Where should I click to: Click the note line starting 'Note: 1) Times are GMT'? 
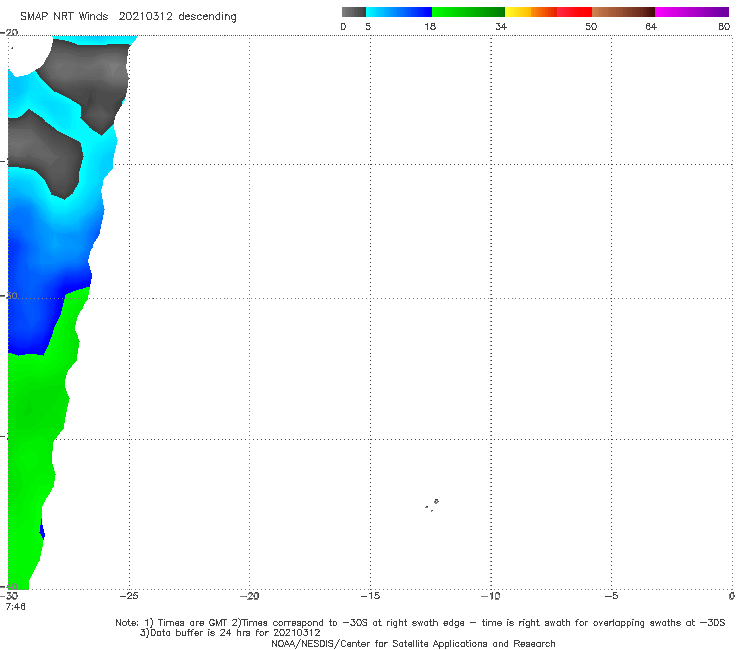(420, 623)
